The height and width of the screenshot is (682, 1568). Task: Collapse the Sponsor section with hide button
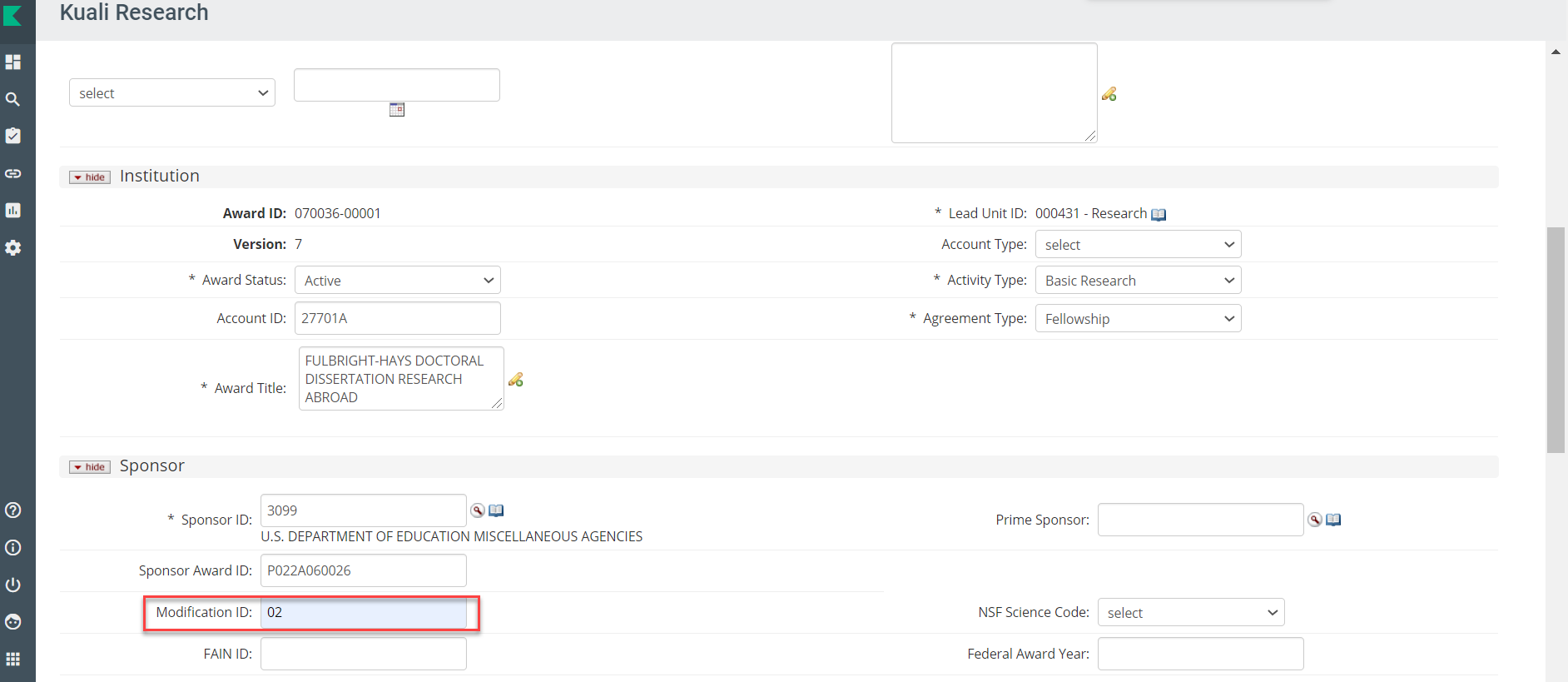pyautogui.click(x=90, y=467)
